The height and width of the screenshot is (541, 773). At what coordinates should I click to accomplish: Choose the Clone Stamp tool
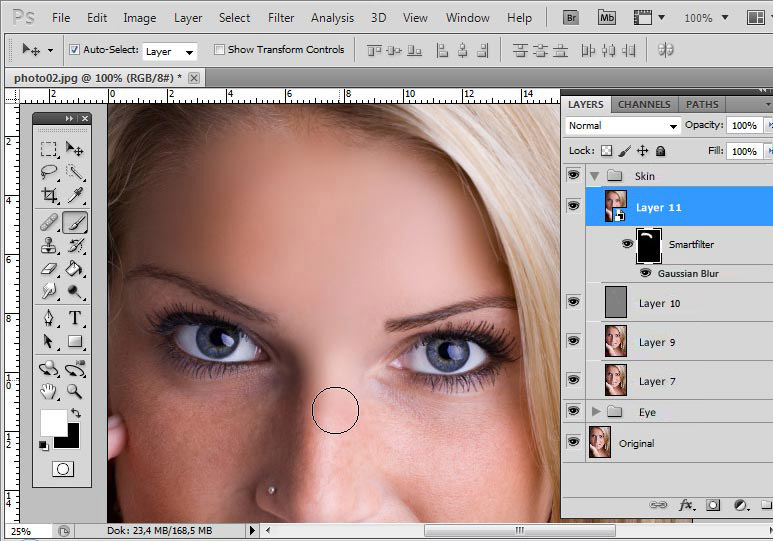tap(49, 246)
